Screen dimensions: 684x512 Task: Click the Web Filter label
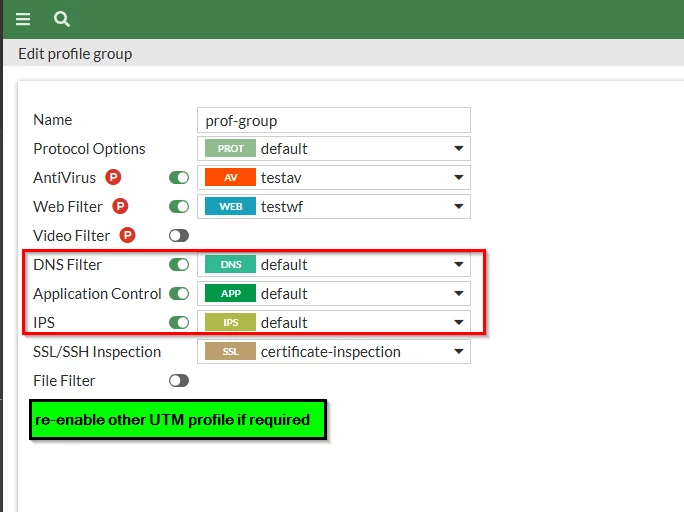pyautogui.click(x=68, y=207)
